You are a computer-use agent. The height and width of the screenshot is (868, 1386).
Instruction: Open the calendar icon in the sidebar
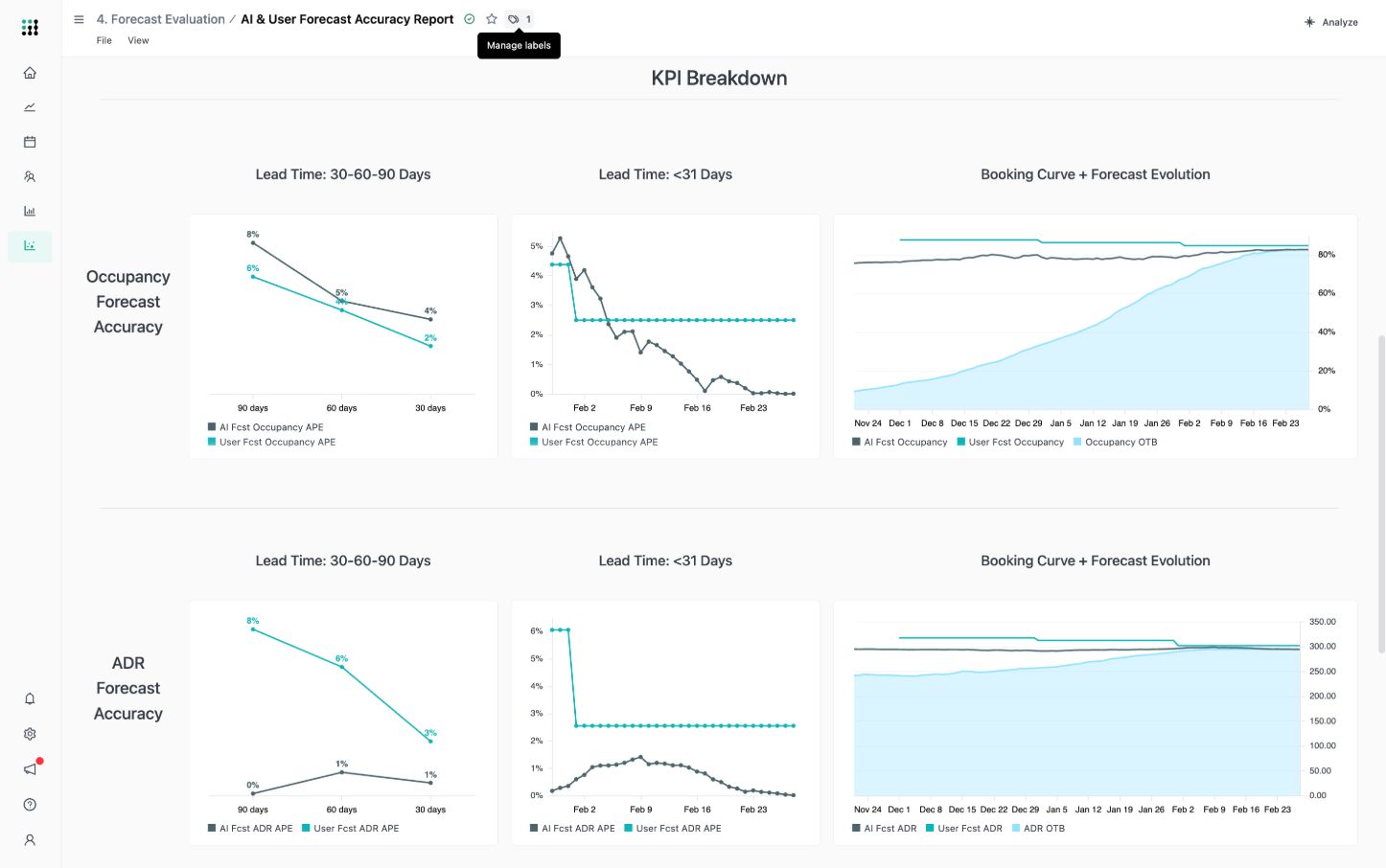pos(30,142)
